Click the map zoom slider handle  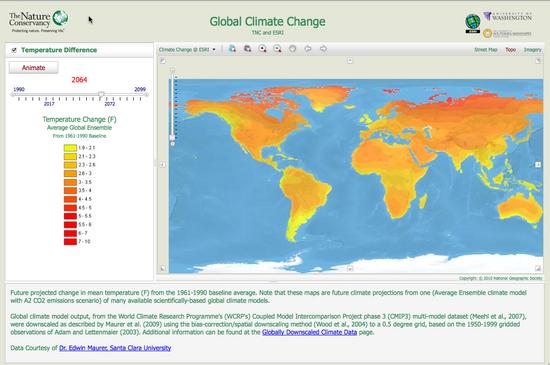[x=172, y=137]
